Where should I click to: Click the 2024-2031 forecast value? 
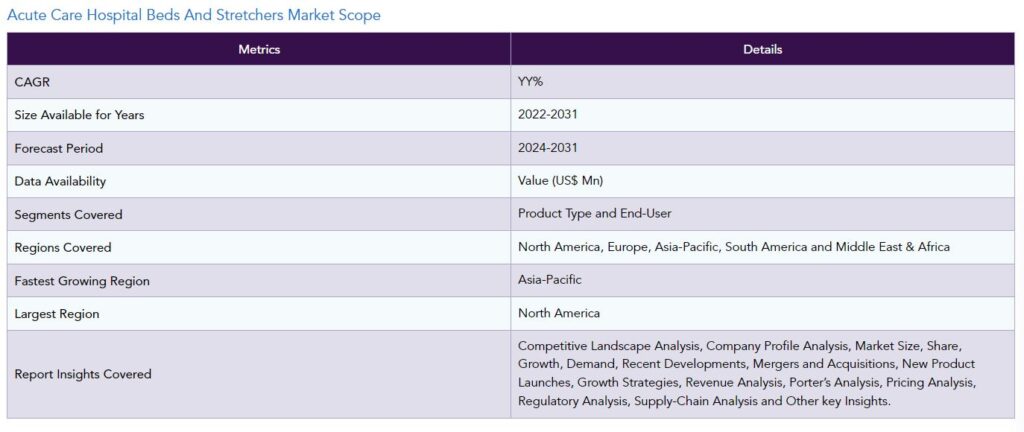547,147
